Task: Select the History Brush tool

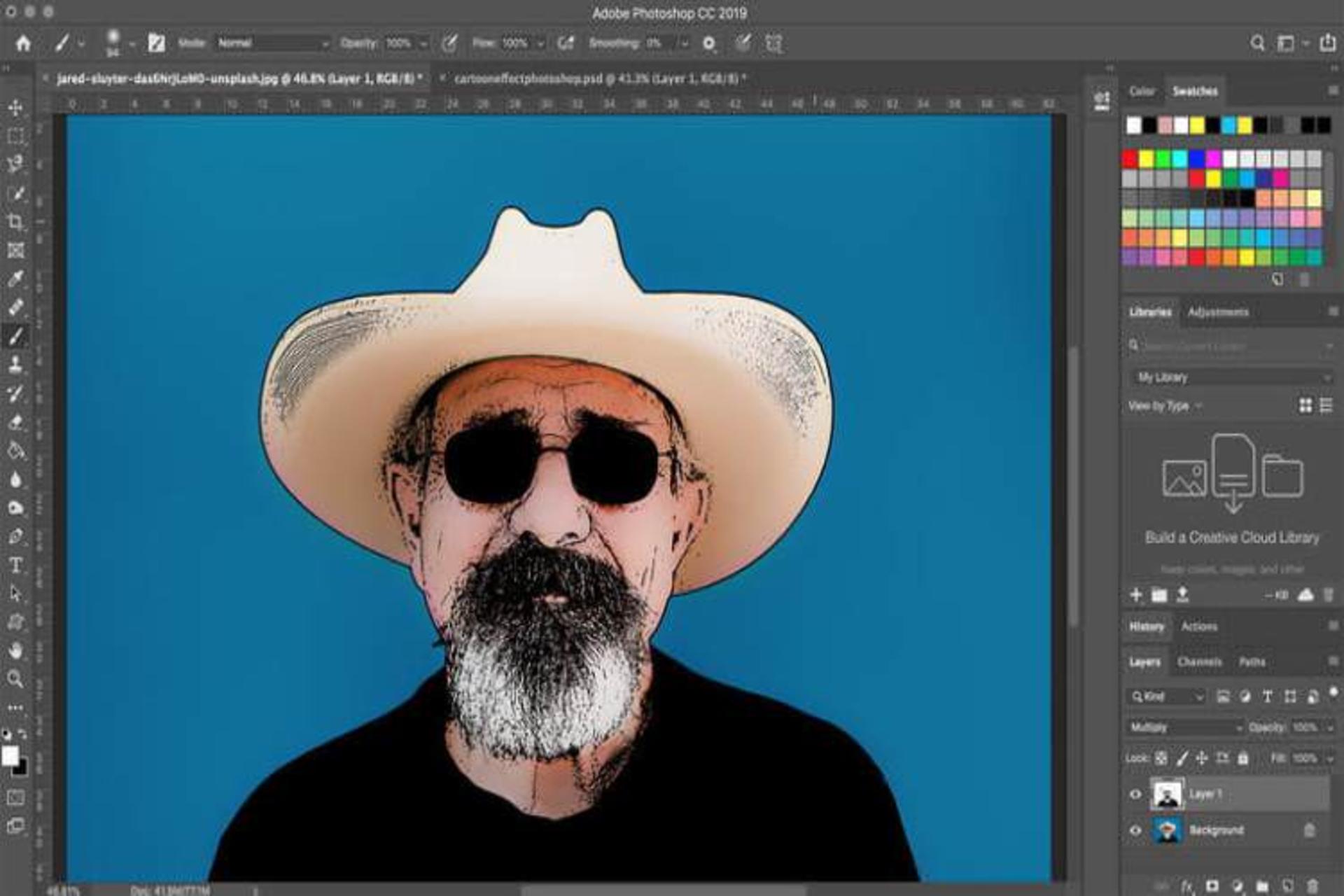Action: (15, 393)
